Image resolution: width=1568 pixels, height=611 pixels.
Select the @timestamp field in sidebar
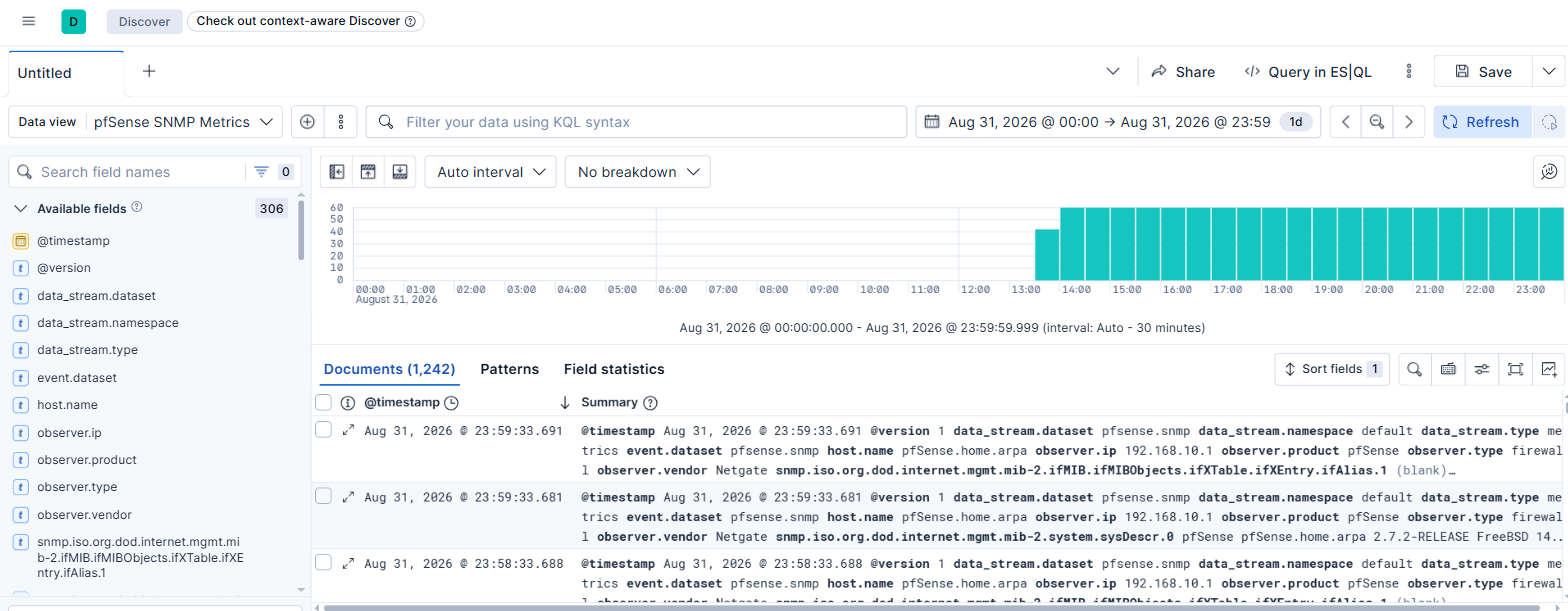73,241
